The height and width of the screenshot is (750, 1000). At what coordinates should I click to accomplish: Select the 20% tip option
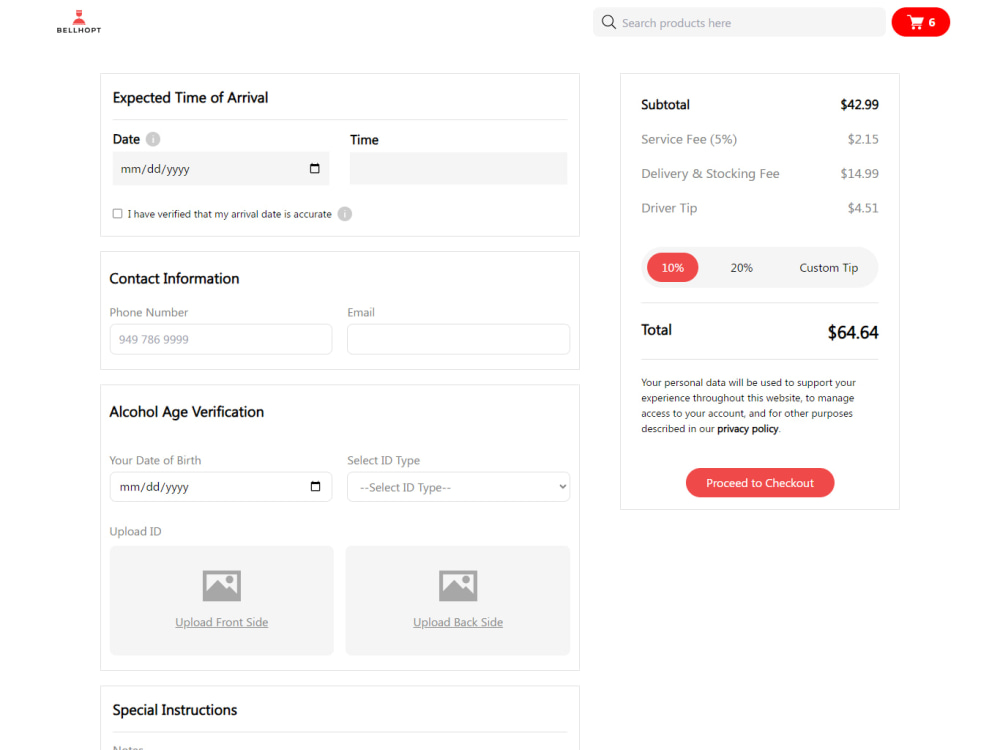(741, 267)
